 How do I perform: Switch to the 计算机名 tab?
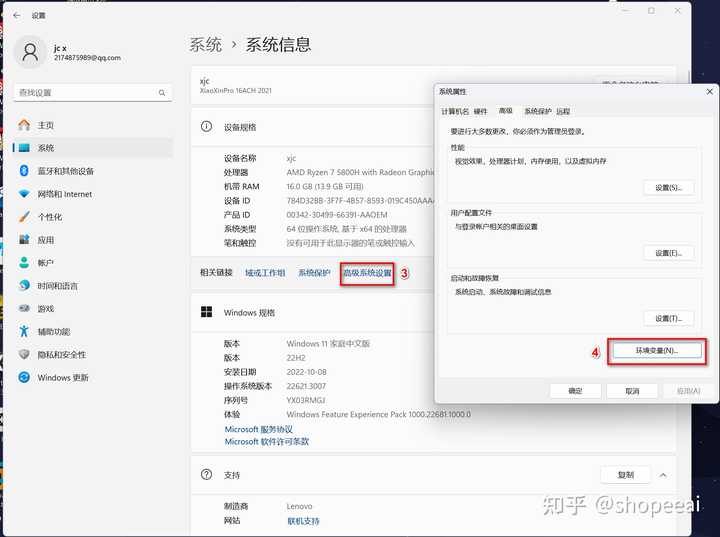pos(455,111)
